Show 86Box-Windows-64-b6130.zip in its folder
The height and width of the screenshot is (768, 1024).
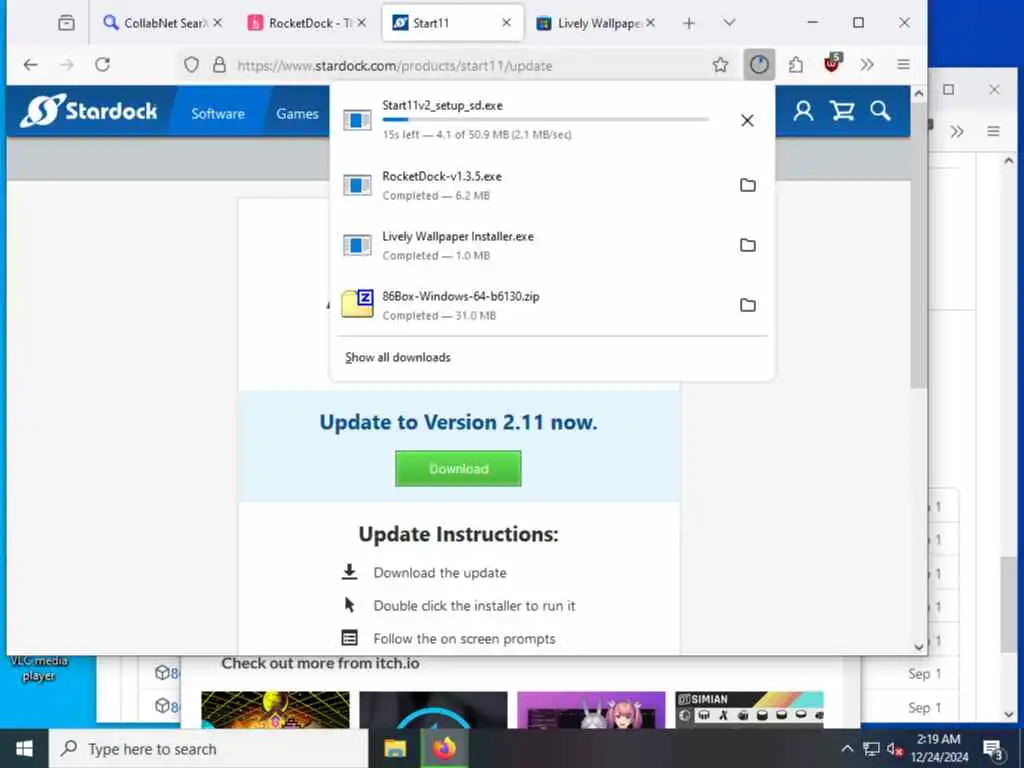click(748, 305)
